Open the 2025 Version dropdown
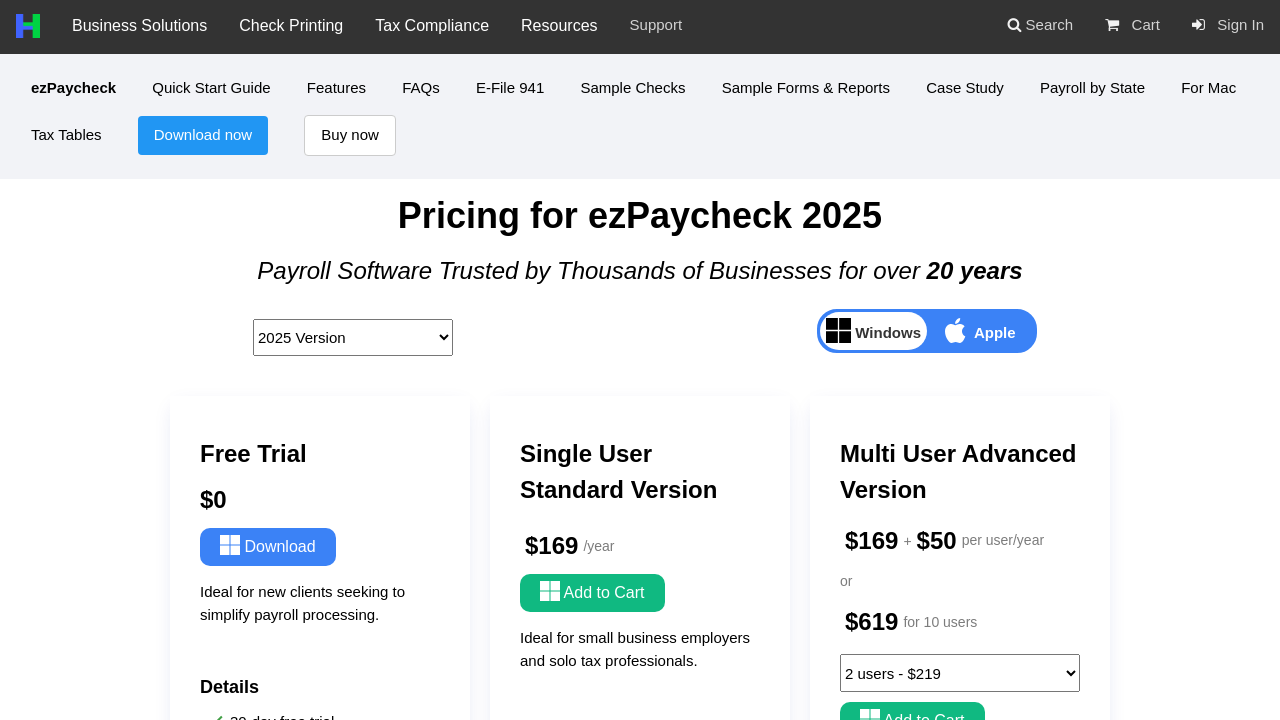This screenshot has width=1280, height=720. (x=353, y=338)
